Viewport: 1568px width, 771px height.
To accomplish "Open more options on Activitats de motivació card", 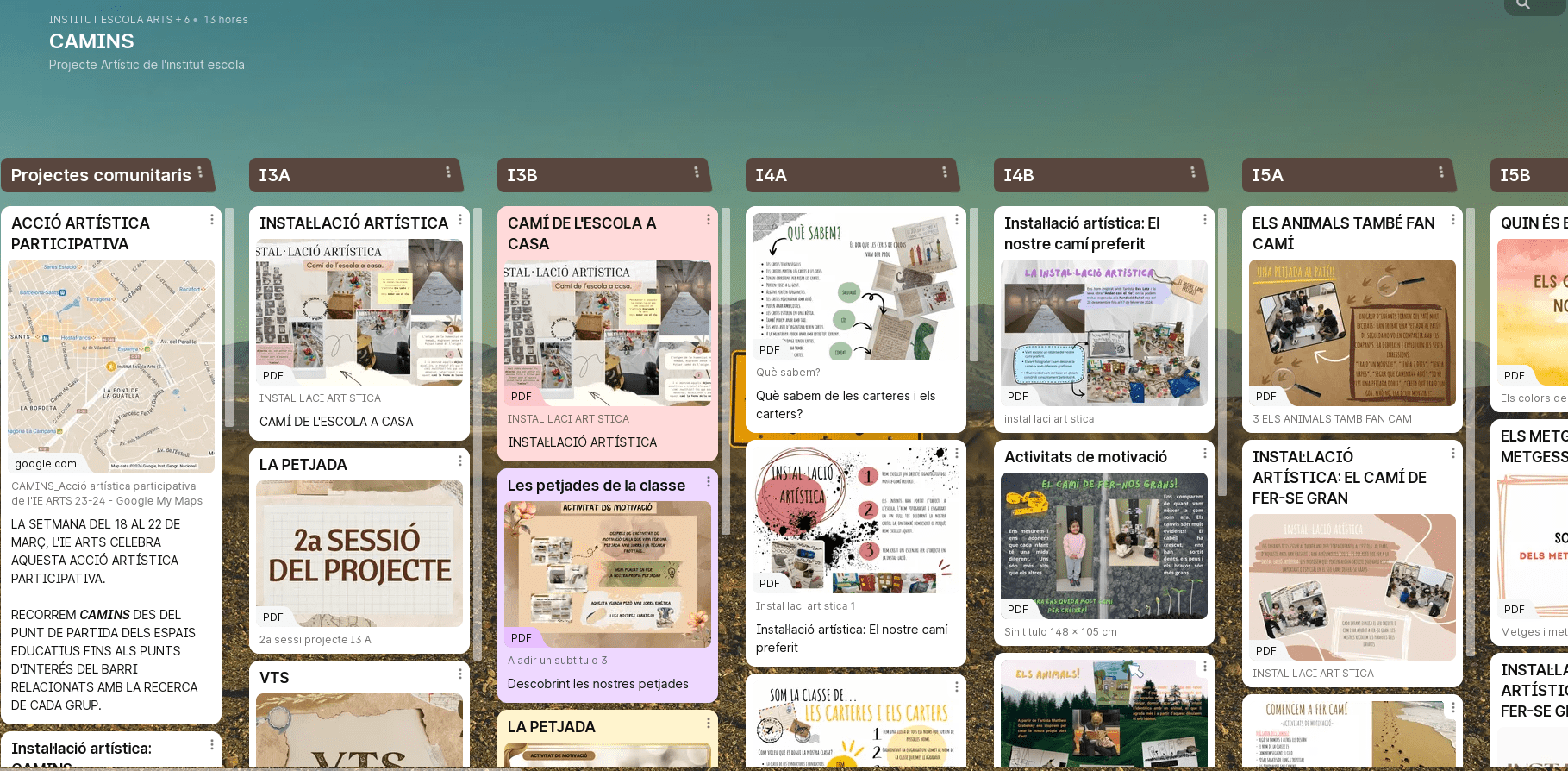I will tap(1205, 454).
